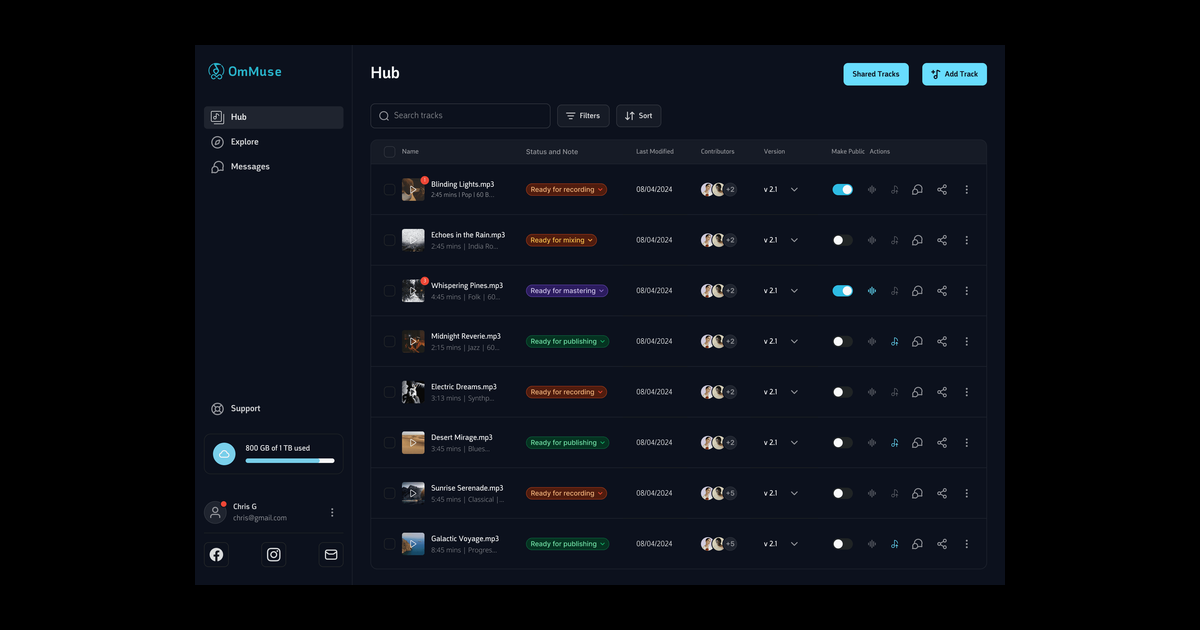Click the Search tracks input field
The image size is (1200, 630).
pyautogui.click(x=460, y=116)
